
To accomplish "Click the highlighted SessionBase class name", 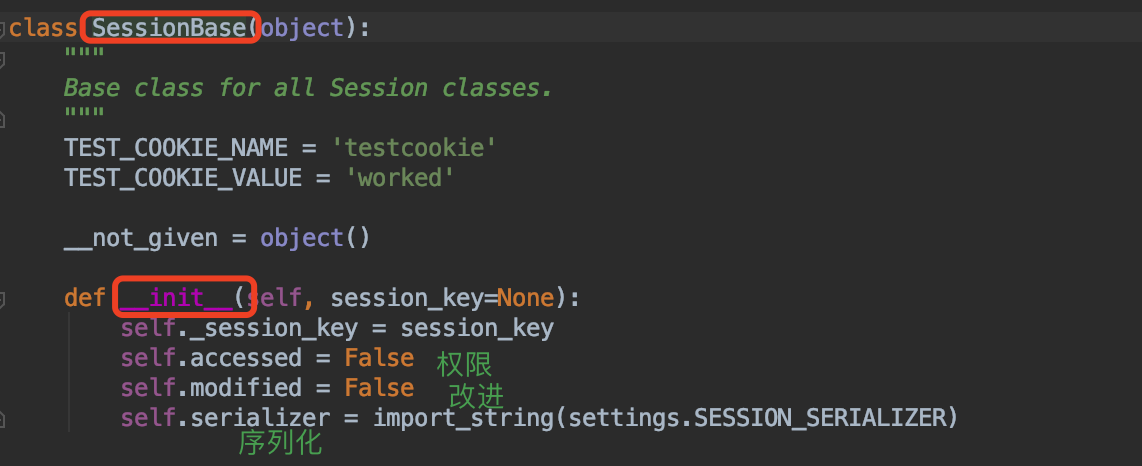I will (x=170, y=28).
